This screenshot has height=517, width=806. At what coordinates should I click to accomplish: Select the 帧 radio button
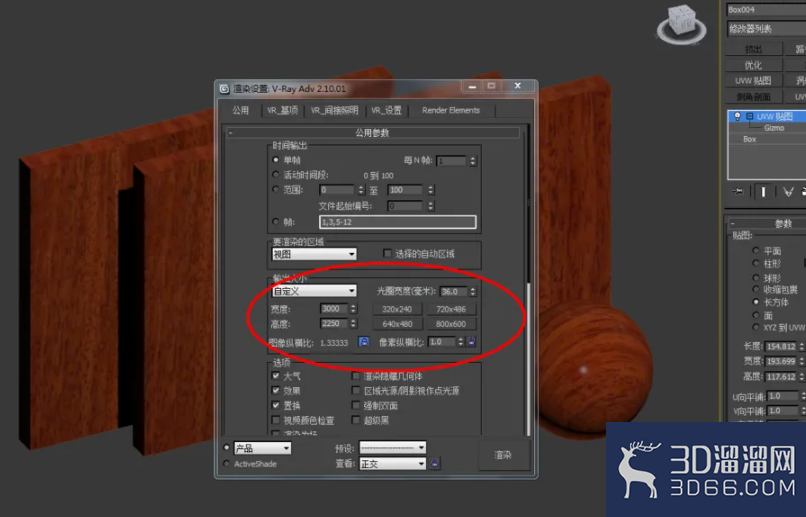(x=276, y=221)
